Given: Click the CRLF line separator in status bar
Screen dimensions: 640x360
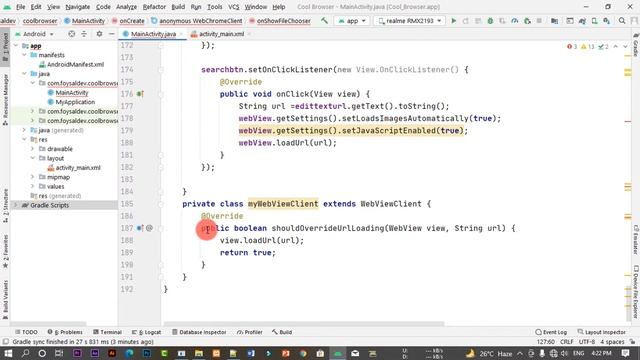Looking at the screenshot, I should click(567, 342).
